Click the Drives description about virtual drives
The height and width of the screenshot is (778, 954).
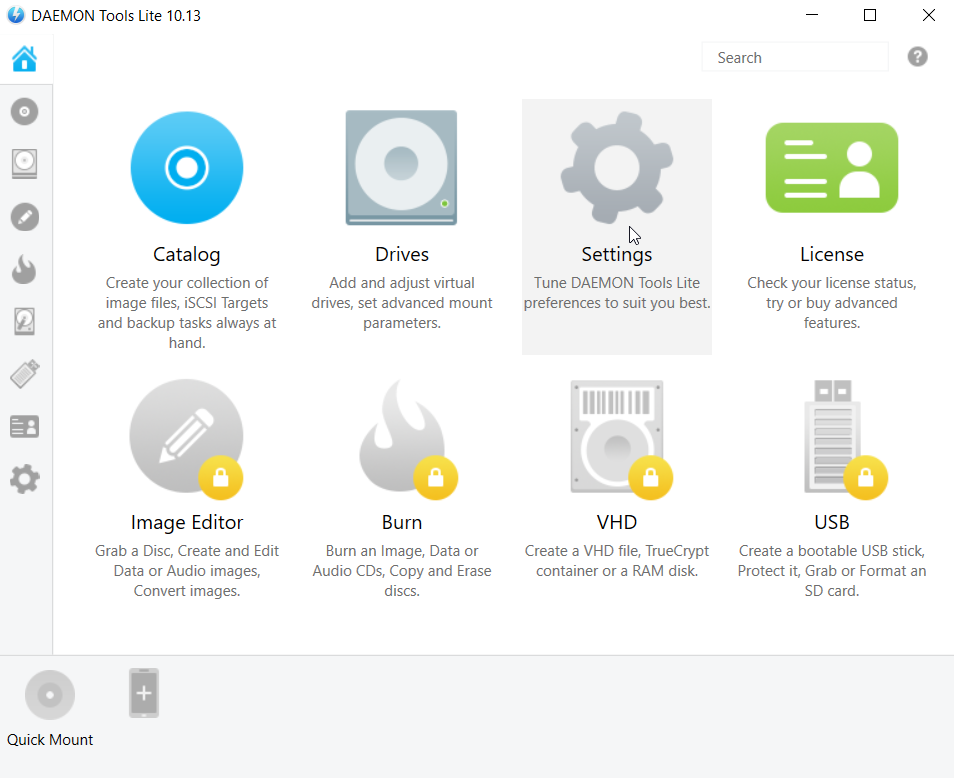402,303
